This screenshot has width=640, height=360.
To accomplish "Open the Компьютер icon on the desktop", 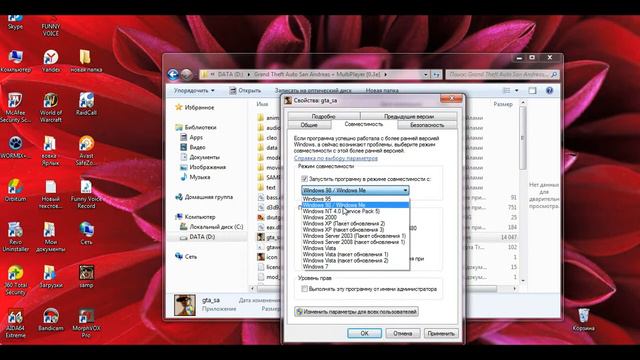I will click(15, 61).
